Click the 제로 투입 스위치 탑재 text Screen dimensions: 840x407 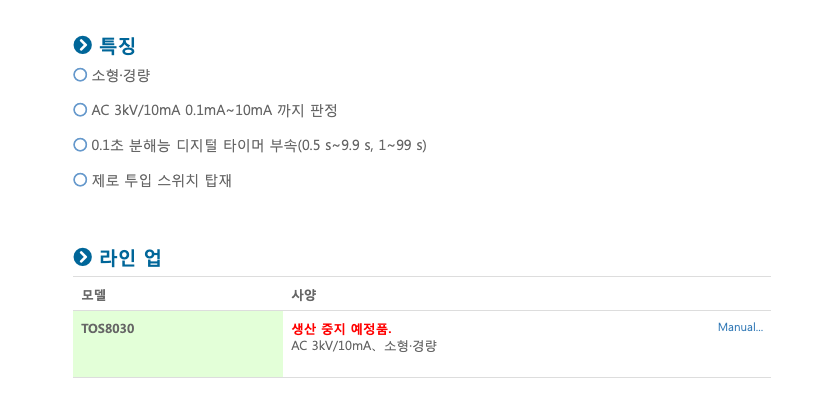point(161,180)
